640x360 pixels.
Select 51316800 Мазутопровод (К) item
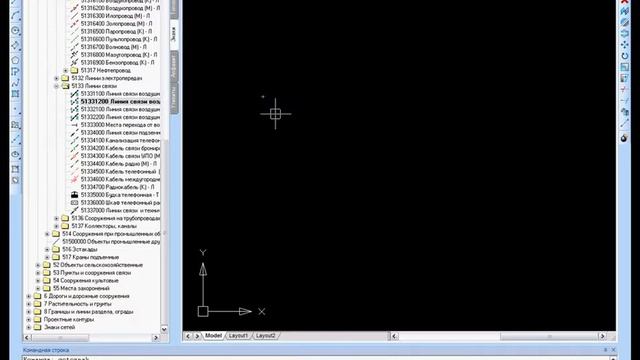click(118, 55)
